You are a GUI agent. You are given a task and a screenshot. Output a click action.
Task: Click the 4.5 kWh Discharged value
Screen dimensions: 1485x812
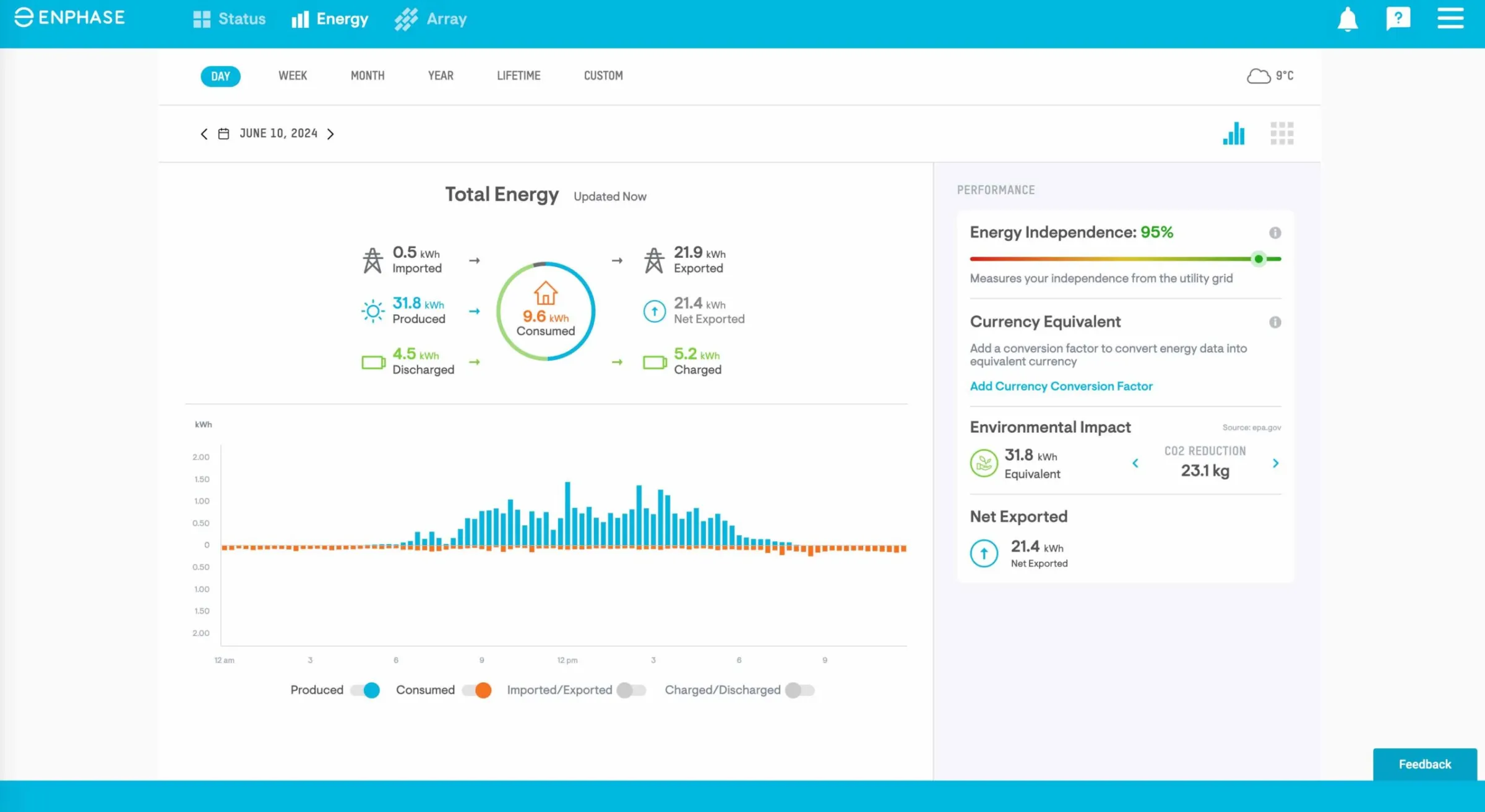tap(415, 354)
